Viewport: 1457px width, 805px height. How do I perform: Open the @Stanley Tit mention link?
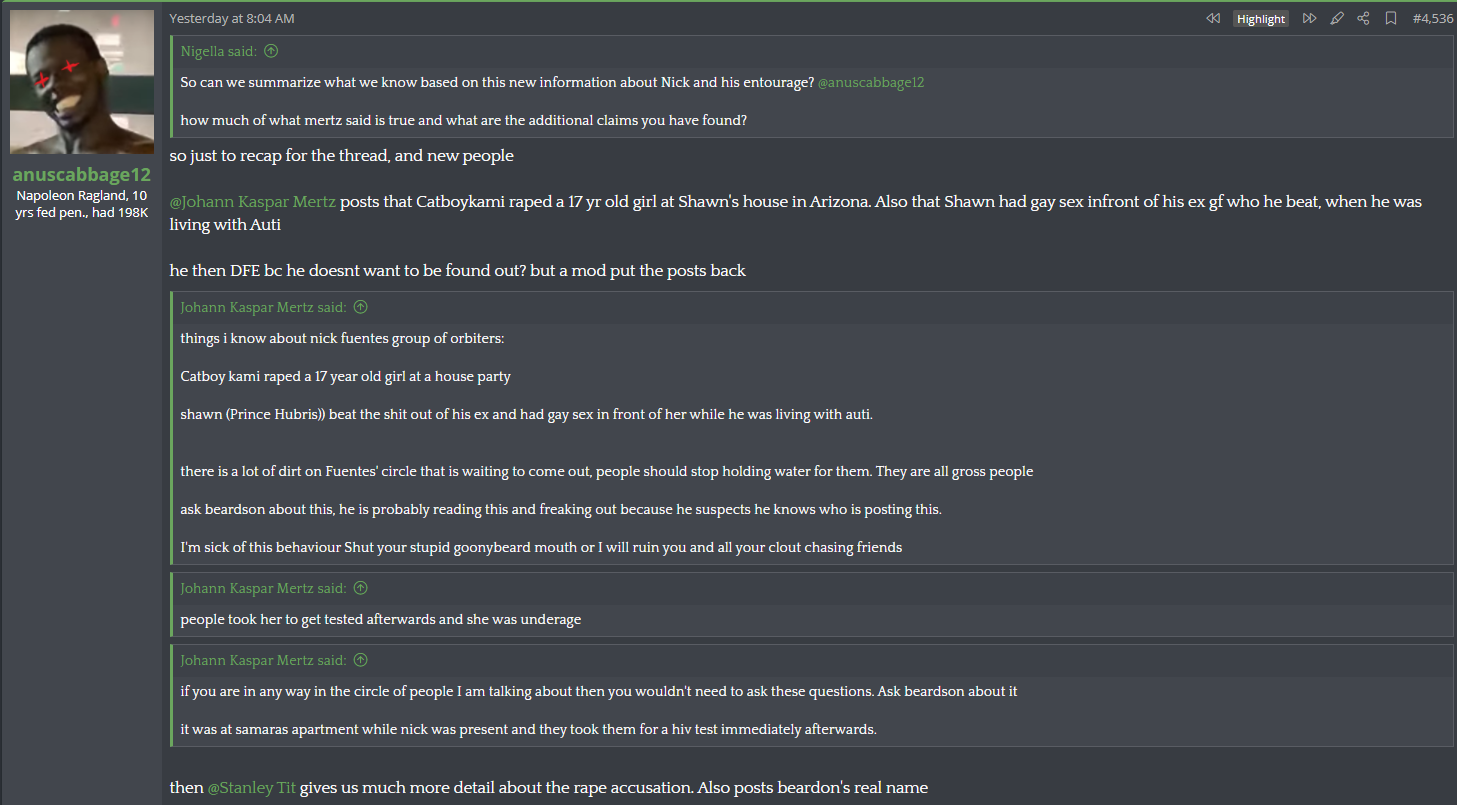tap(251, 788)
